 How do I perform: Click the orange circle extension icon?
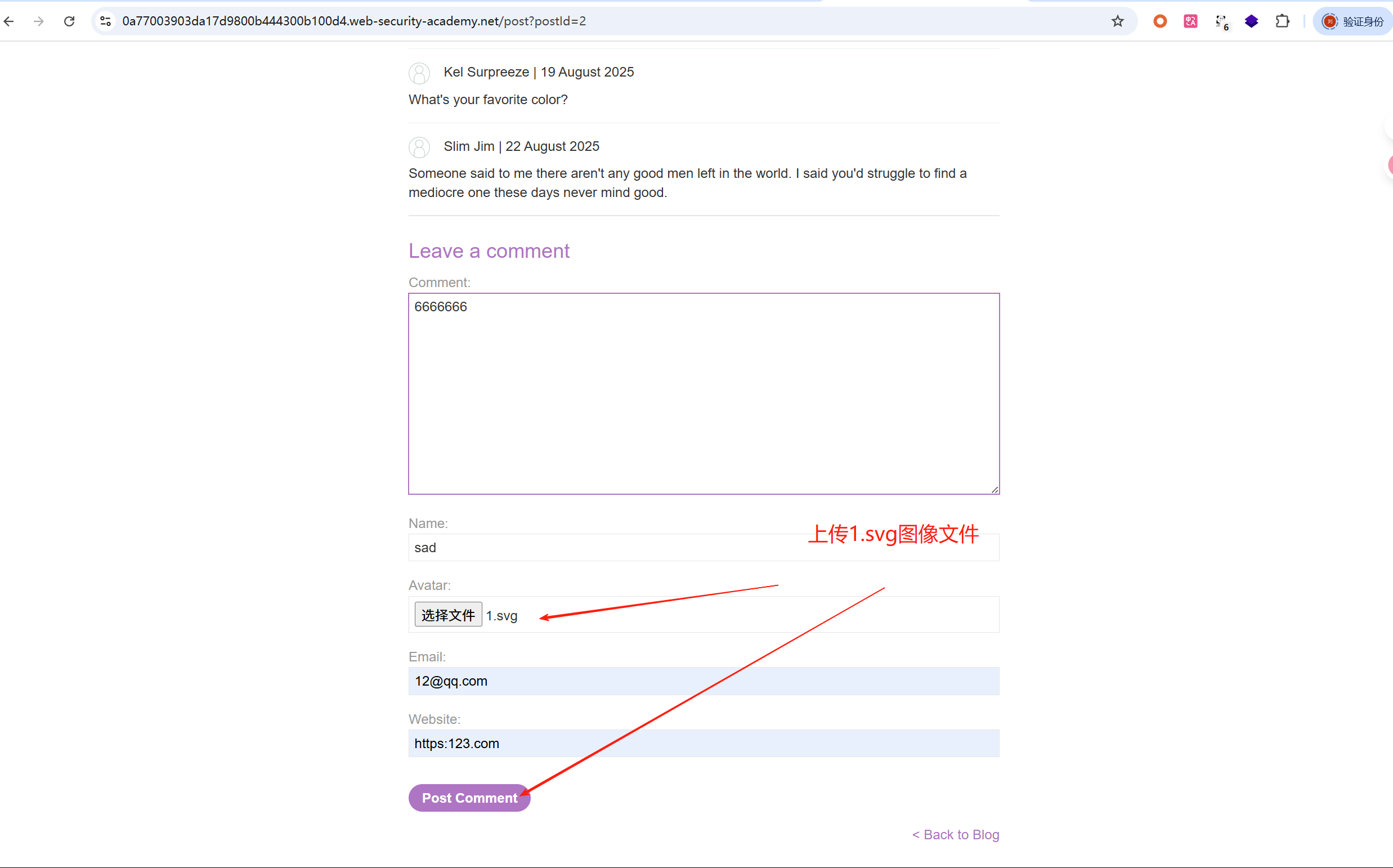(x=1160, y=21)
